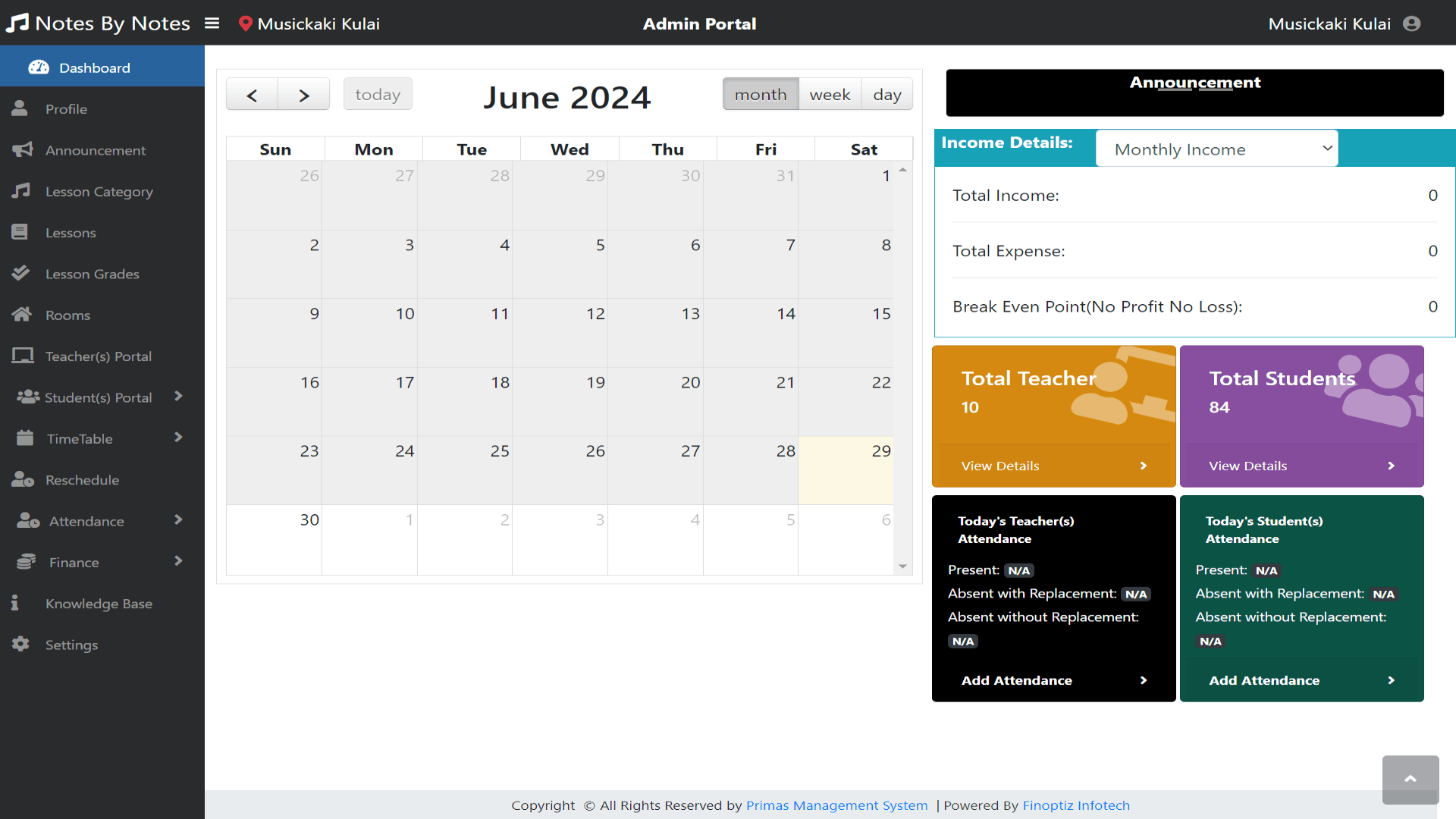Select the Announcement megaphone icon

pyautogui.click(x=21, y=150)
